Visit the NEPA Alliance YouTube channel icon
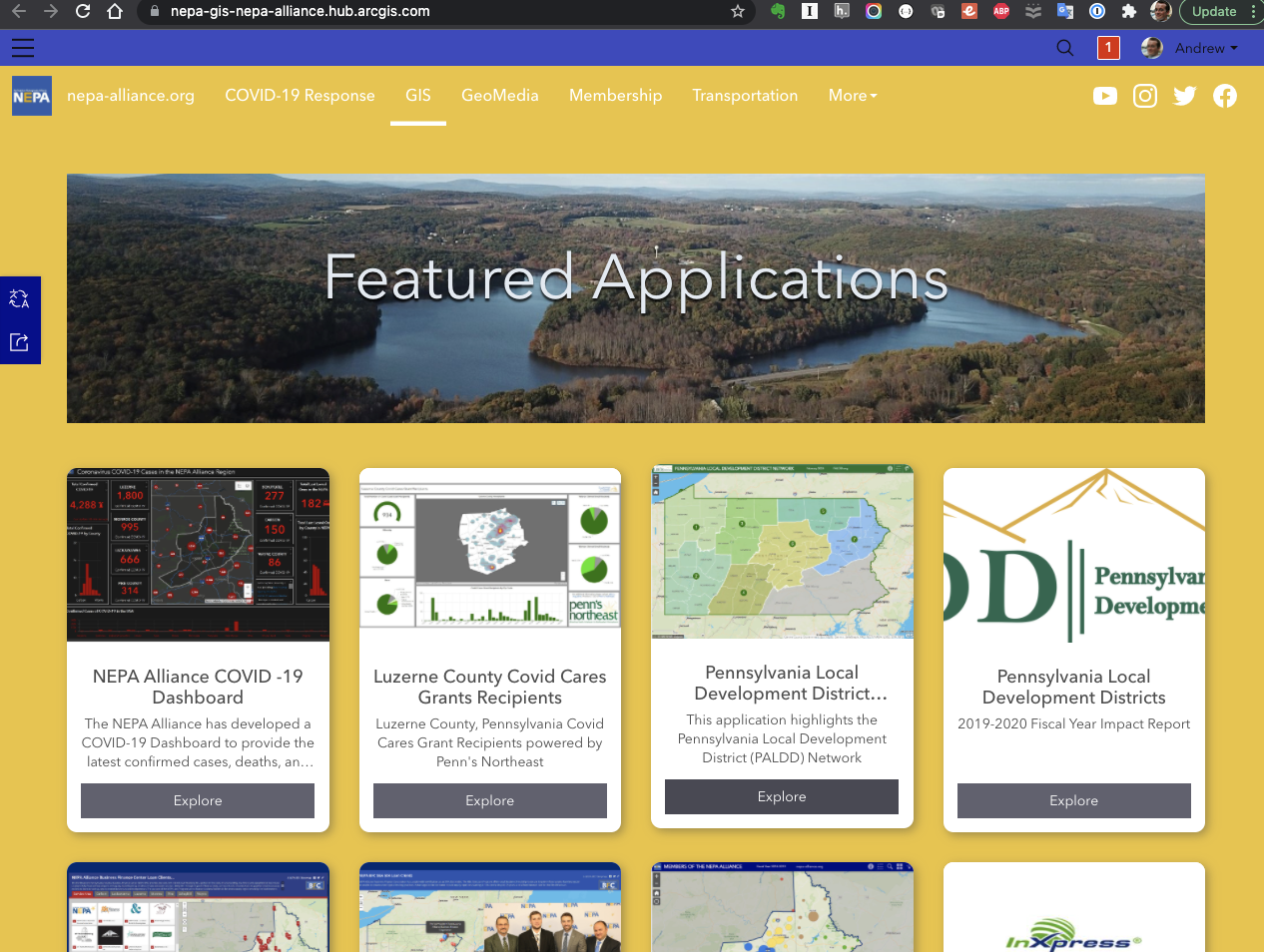Image resolution: width=1264 pixels, height=952 pixels. click(x=1105, y=96)
